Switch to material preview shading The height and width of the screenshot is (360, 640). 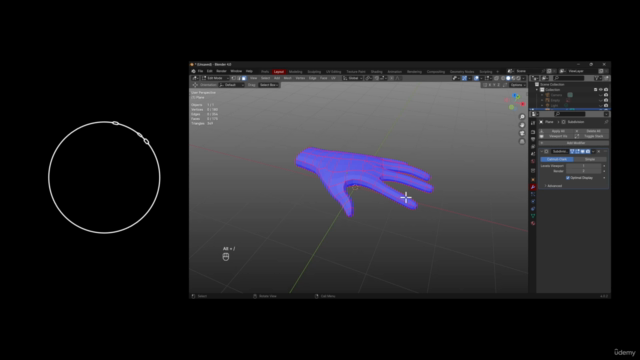513,78
